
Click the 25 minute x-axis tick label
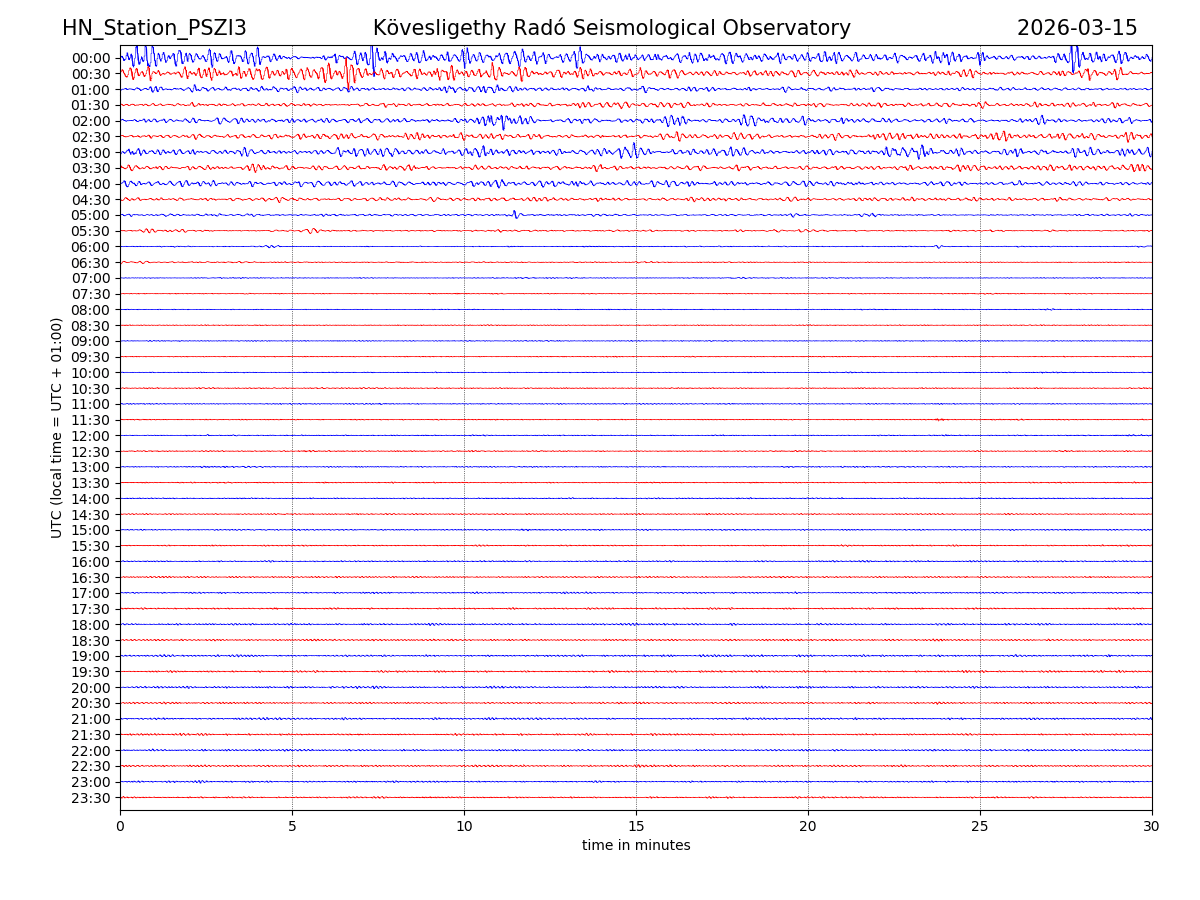tap(980, 827)
